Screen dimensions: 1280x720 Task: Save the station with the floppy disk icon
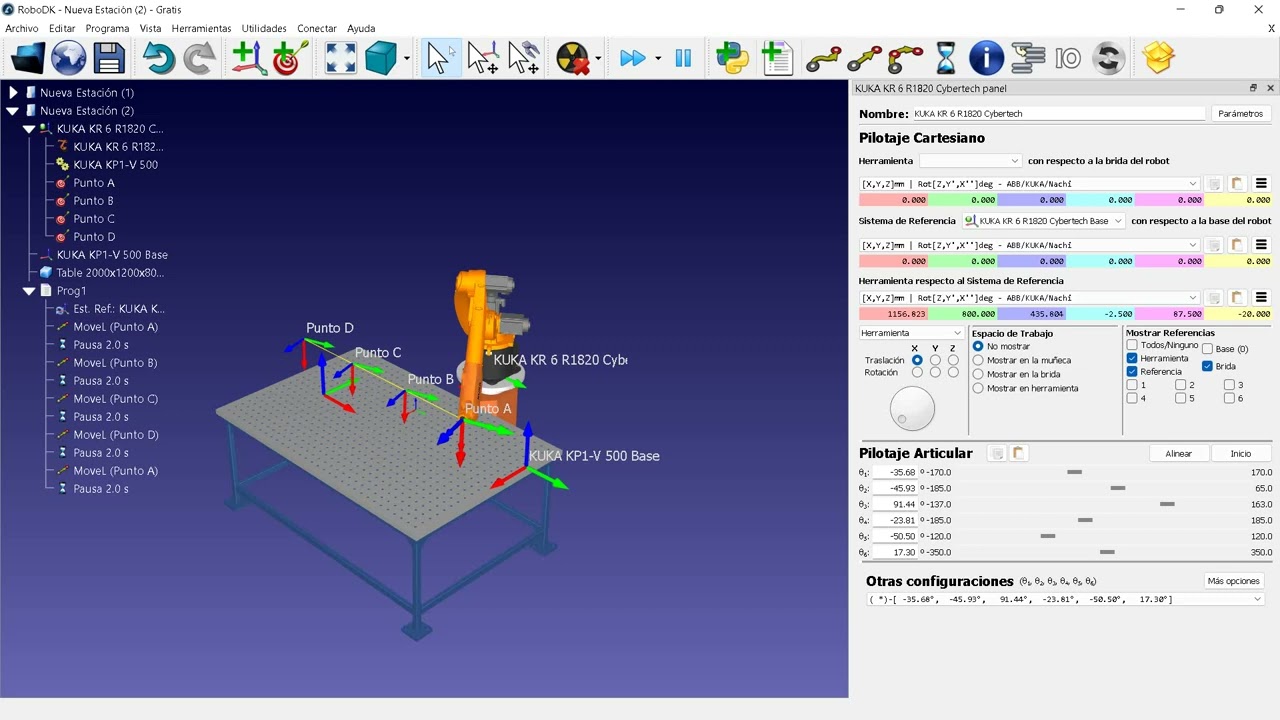click(x=108, y=58)
